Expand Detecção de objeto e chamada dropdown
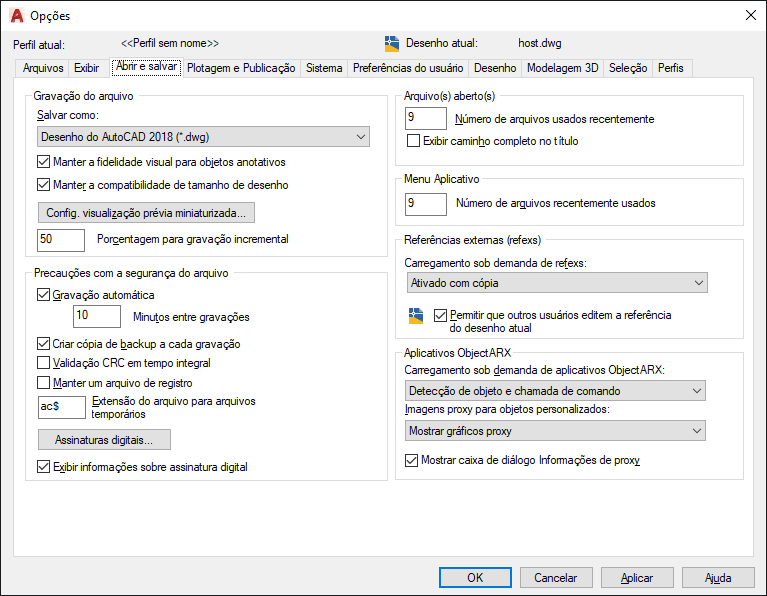 555,390
